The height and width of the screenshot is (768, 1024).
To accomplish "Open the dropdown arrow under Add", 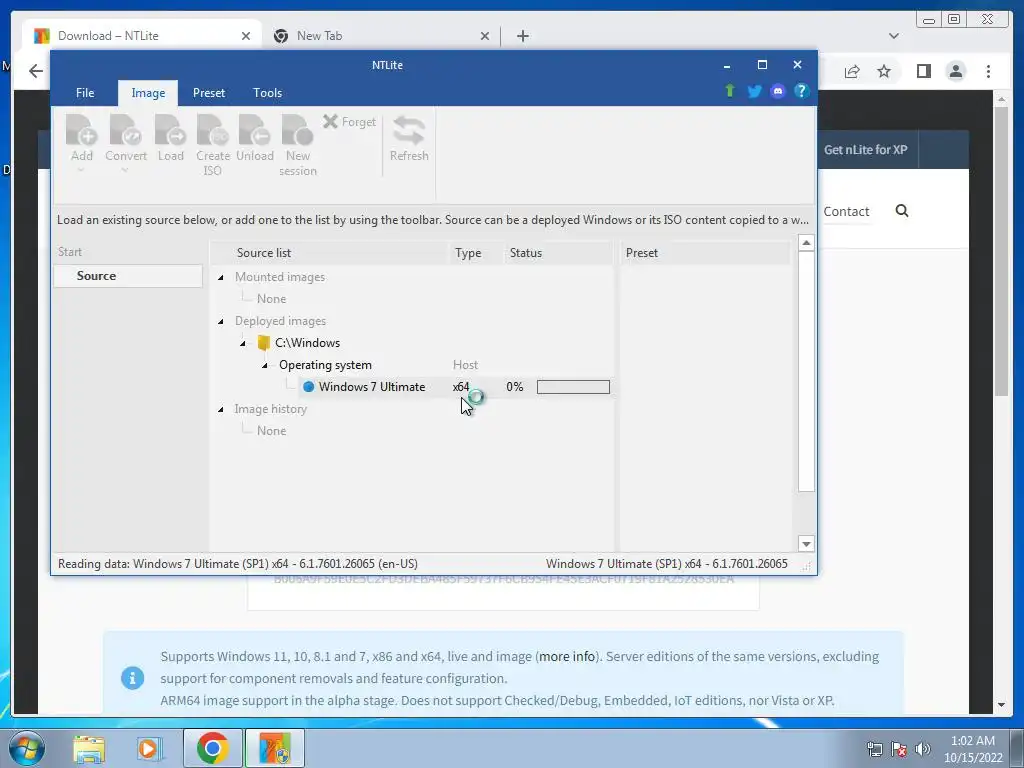I will click(x=81, y=170).
